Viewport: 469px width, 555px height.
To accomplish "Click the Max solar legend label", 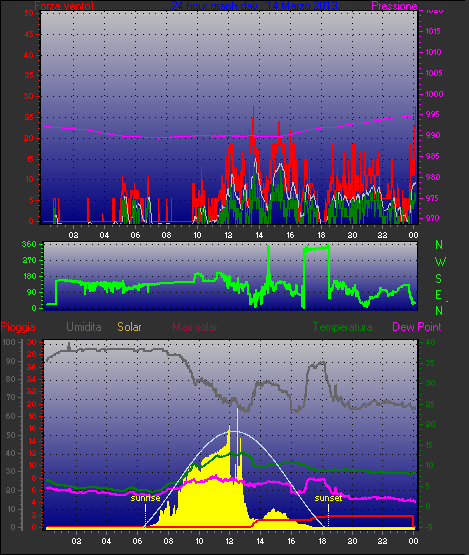I will tap(195, 327).
